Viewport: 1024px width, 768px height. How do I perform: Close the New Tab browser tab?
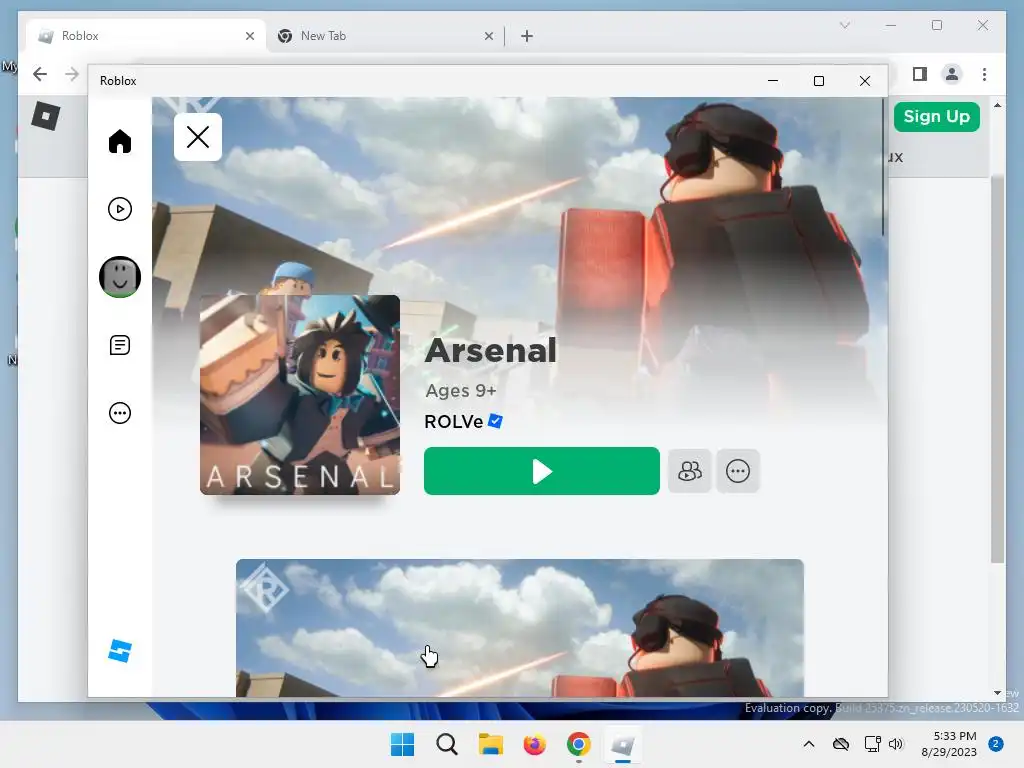click(x=488, y=36)
